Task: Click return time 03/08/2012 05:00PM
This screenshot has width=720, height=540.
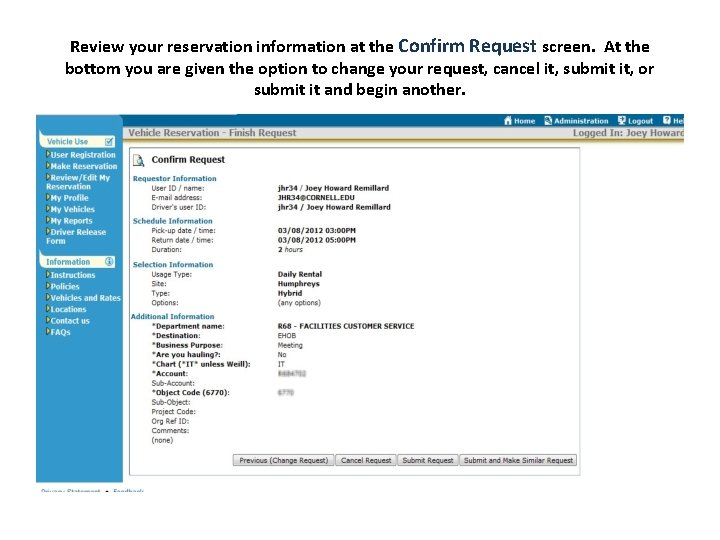Action: pyautogui.click(x=316, y=240)
